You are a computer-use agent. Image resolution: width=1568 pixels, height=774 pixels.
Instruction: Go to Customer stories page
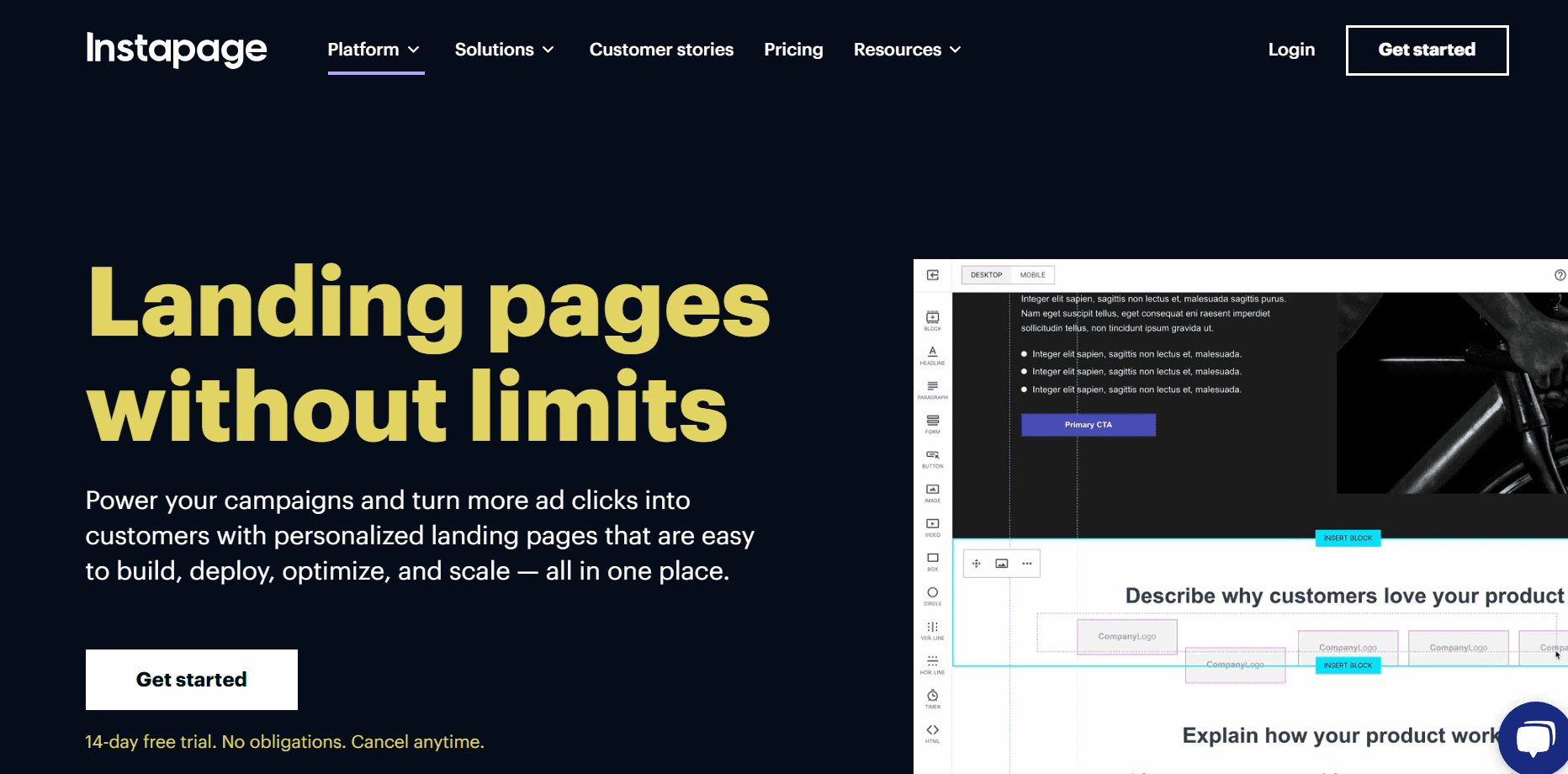(661, 50)
